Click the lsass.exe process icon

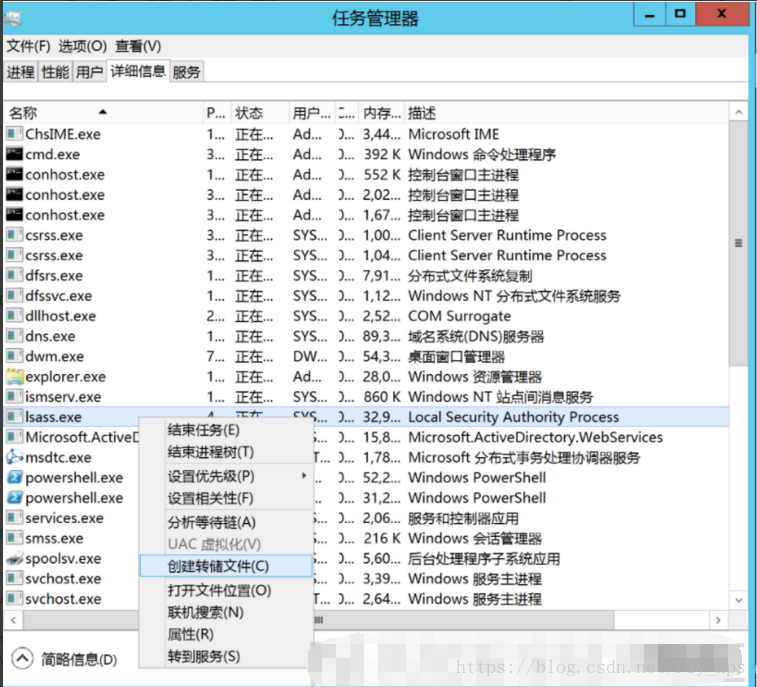coord(14,417)
